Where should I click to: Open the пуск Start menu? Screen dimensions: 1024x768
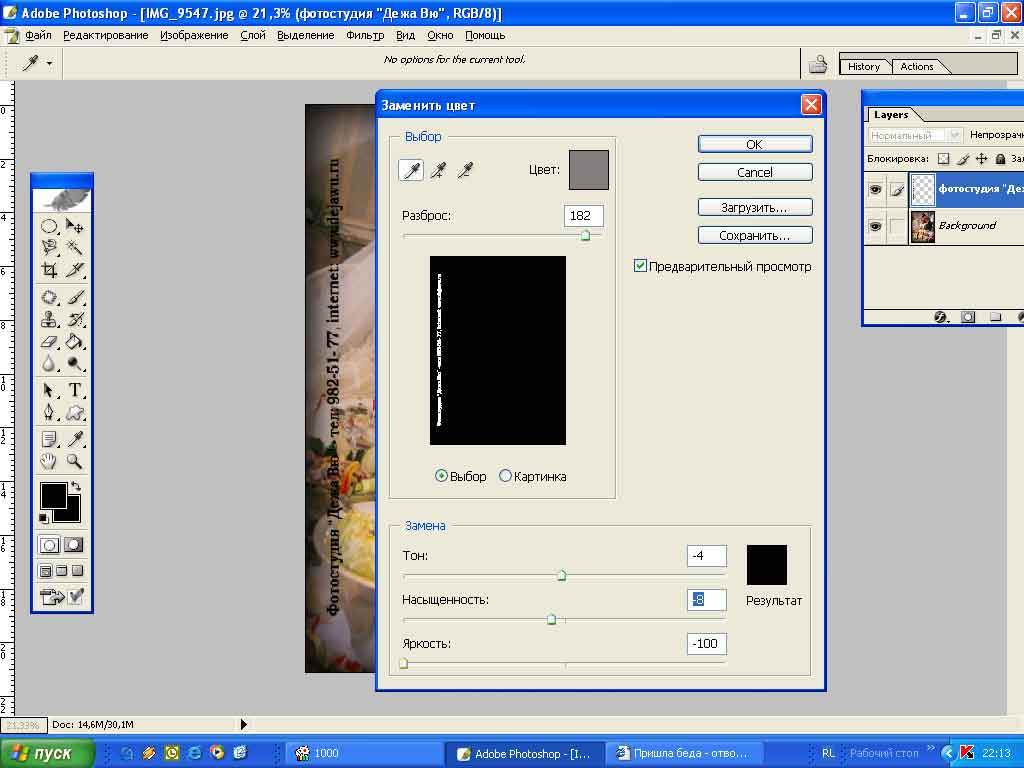click(x=48, y=753)
